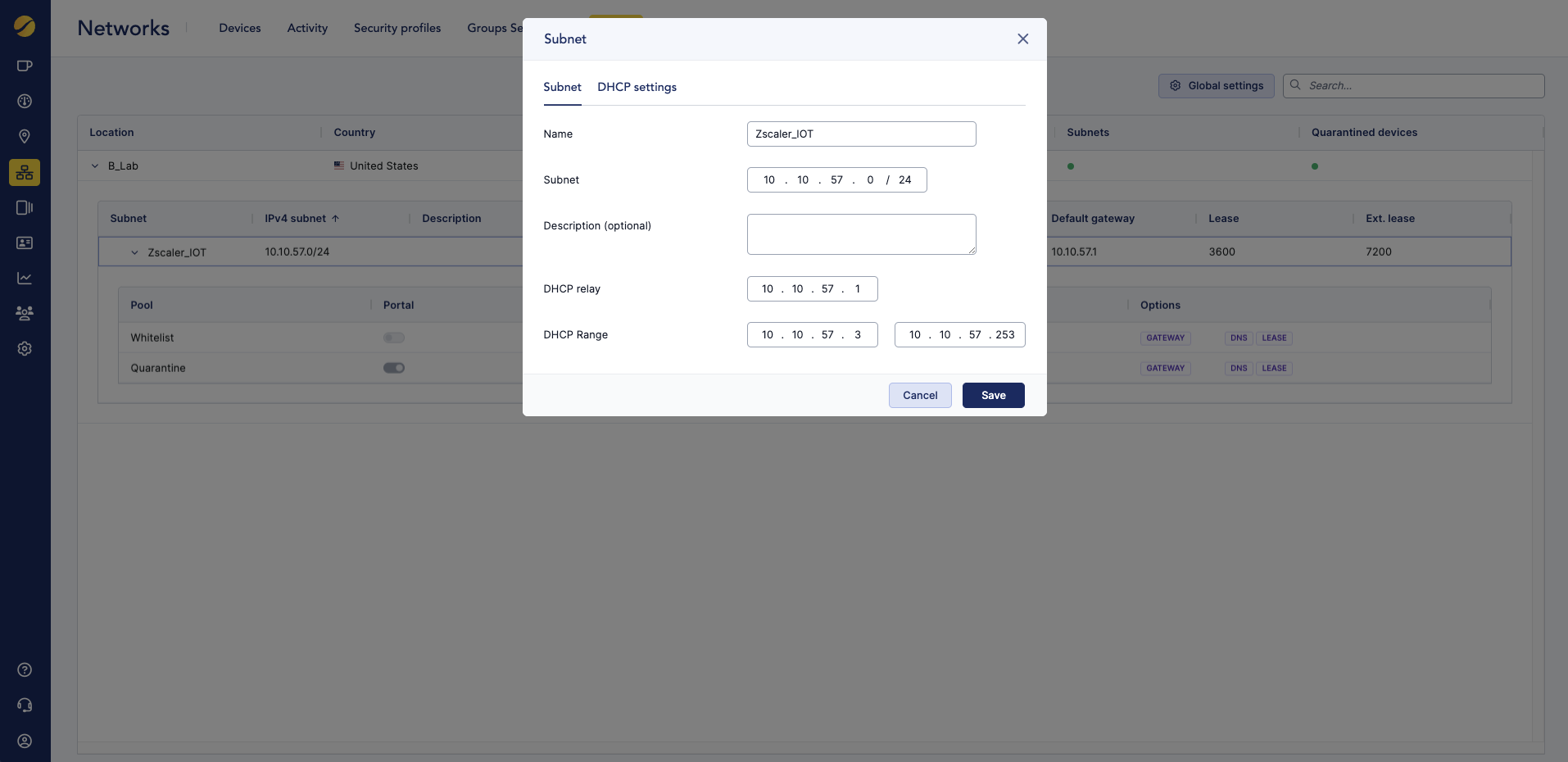
Task: Click the user account profile icon
Action: 25,742
